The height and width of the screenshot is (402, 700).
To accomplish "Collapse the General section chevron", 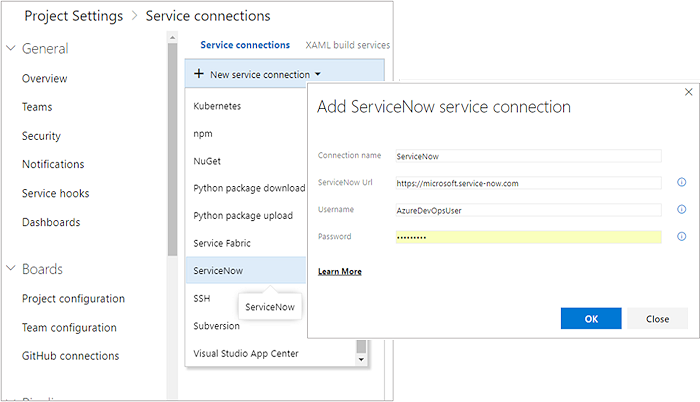I will coord(11,48).
